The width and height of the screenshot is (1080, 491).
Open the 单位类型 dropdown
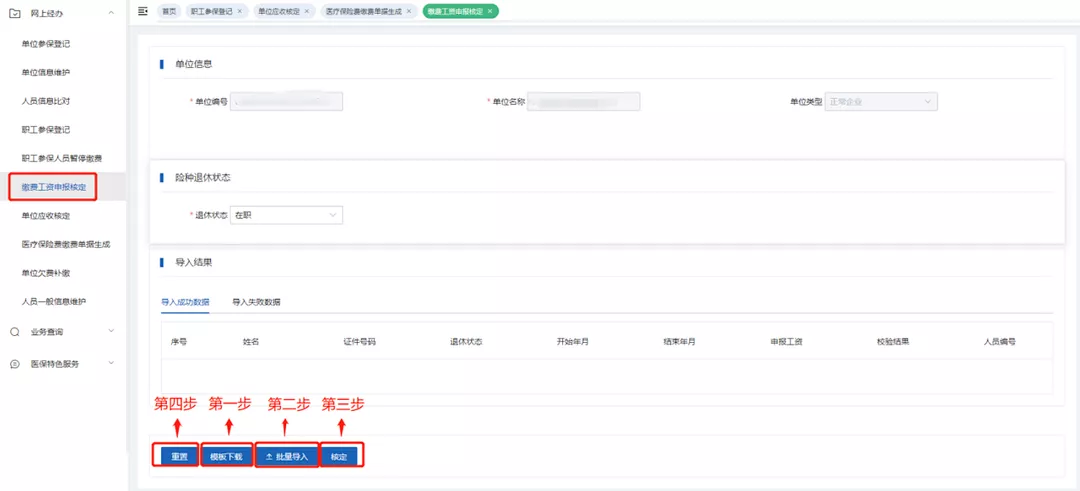pos(881,101)
